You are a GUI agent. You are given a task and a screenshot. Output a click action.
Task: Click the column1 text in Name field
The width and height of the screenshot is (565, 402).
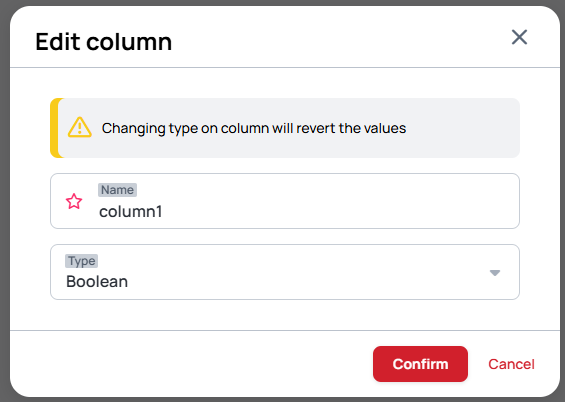coord(130,211)
